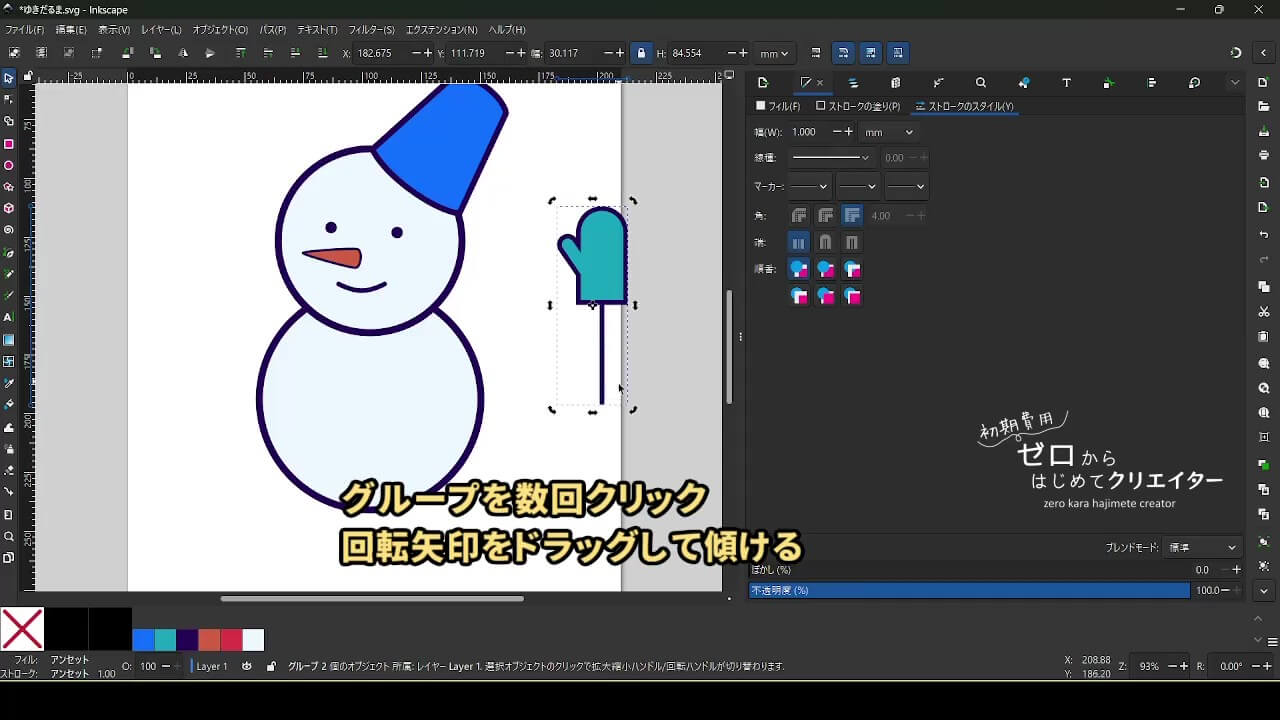Image resolution: width=1280 pixels, height=720 pixels.
Task: Open the stroke width unit mm dropdown
Action: [888, 132]
